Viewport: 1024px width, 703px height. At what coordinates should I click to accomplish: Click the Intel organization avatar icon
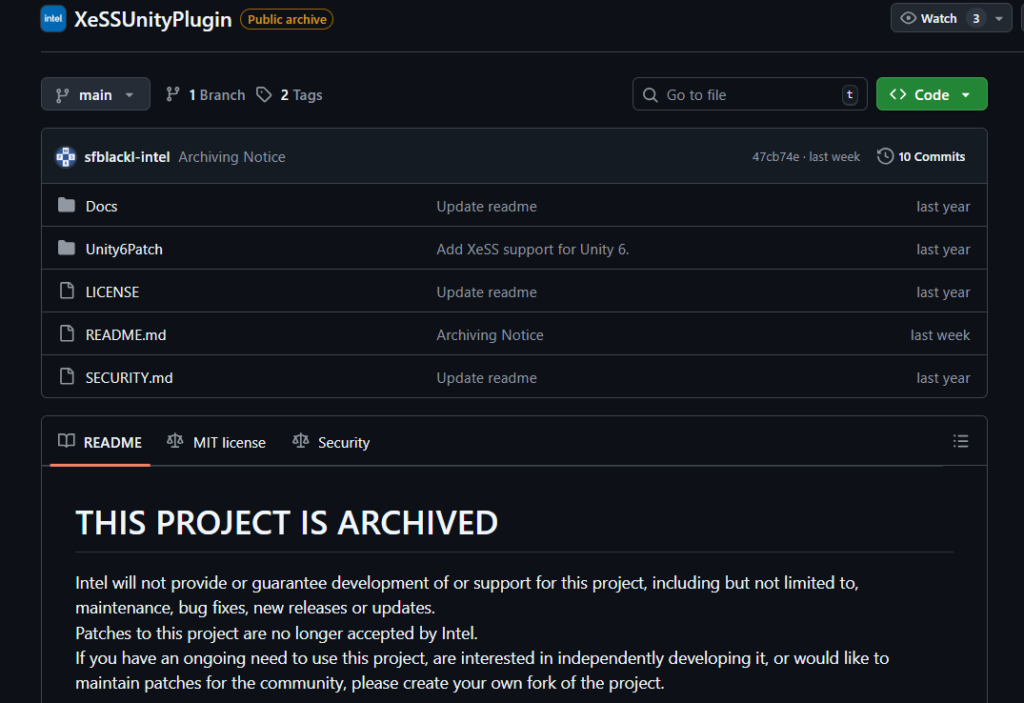click(x=53, y=19)
